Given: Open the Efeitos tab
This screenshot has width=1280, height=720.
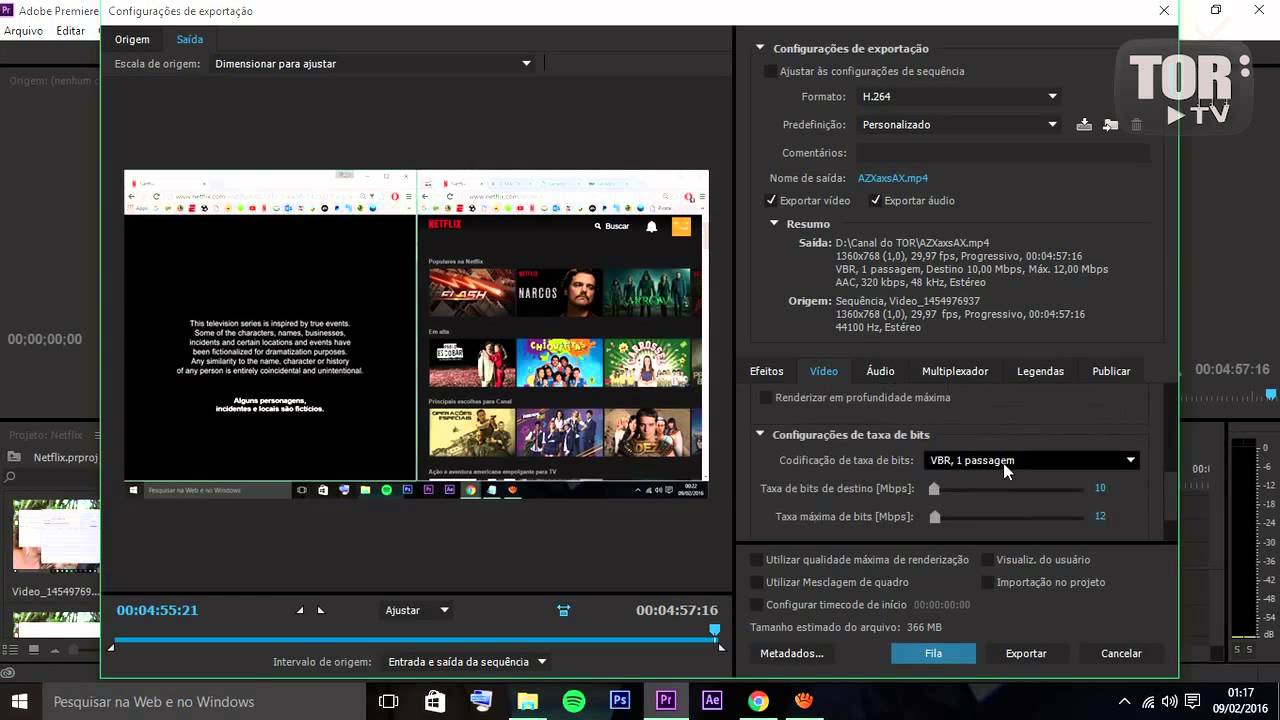Looking at the screenshot, I should tap(767, 371).
